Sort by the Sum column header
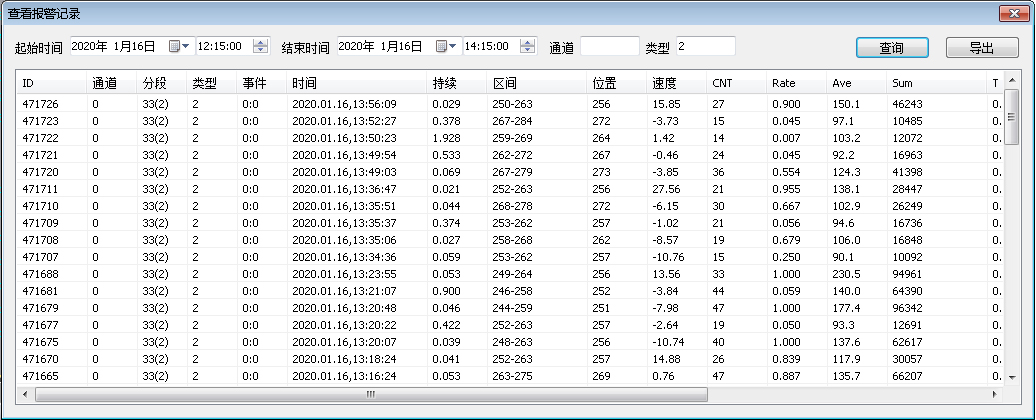This screenshot has height=420, width=1036. (937, 83)
